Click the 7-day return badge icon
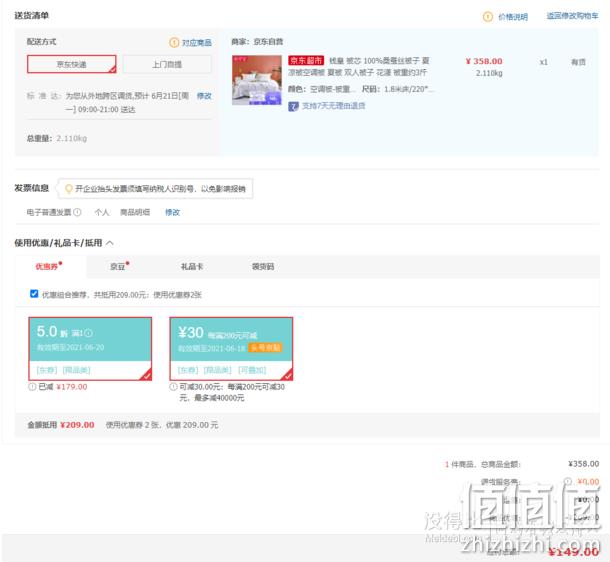Screen dimensions: 610x562 pos(293,106)
